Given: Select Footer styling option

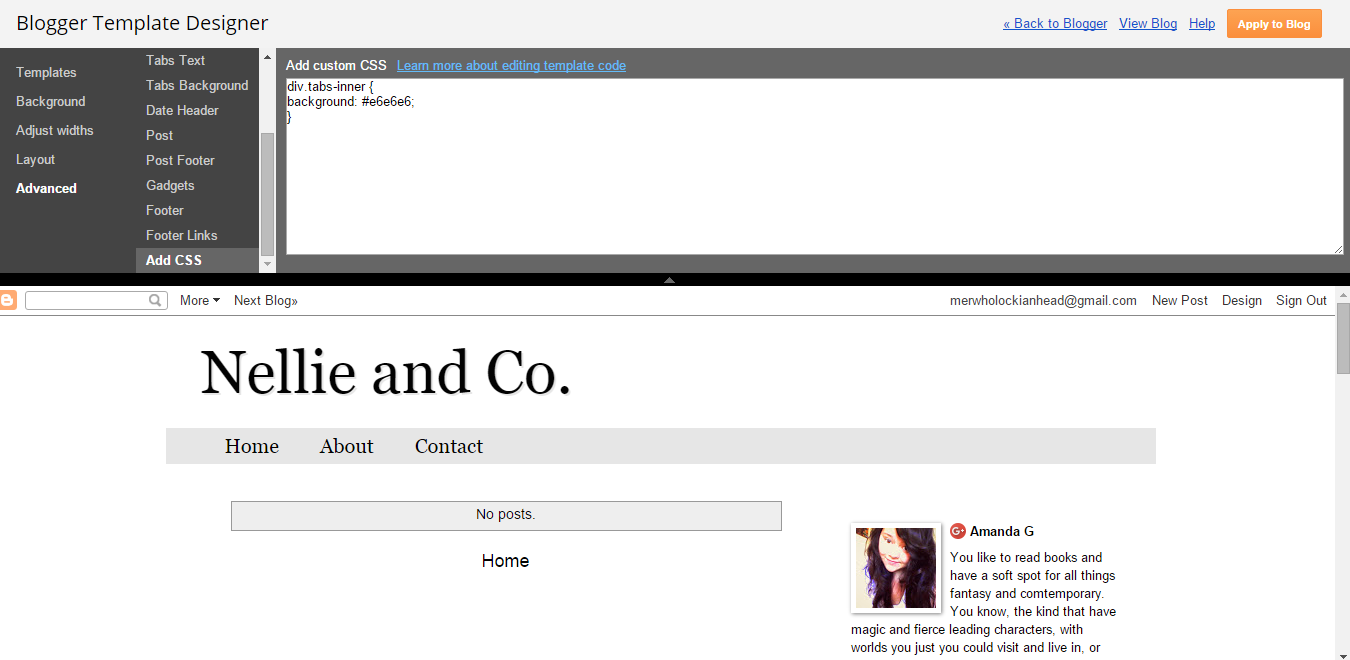Looking at the screenshot, I should [165, 210].
